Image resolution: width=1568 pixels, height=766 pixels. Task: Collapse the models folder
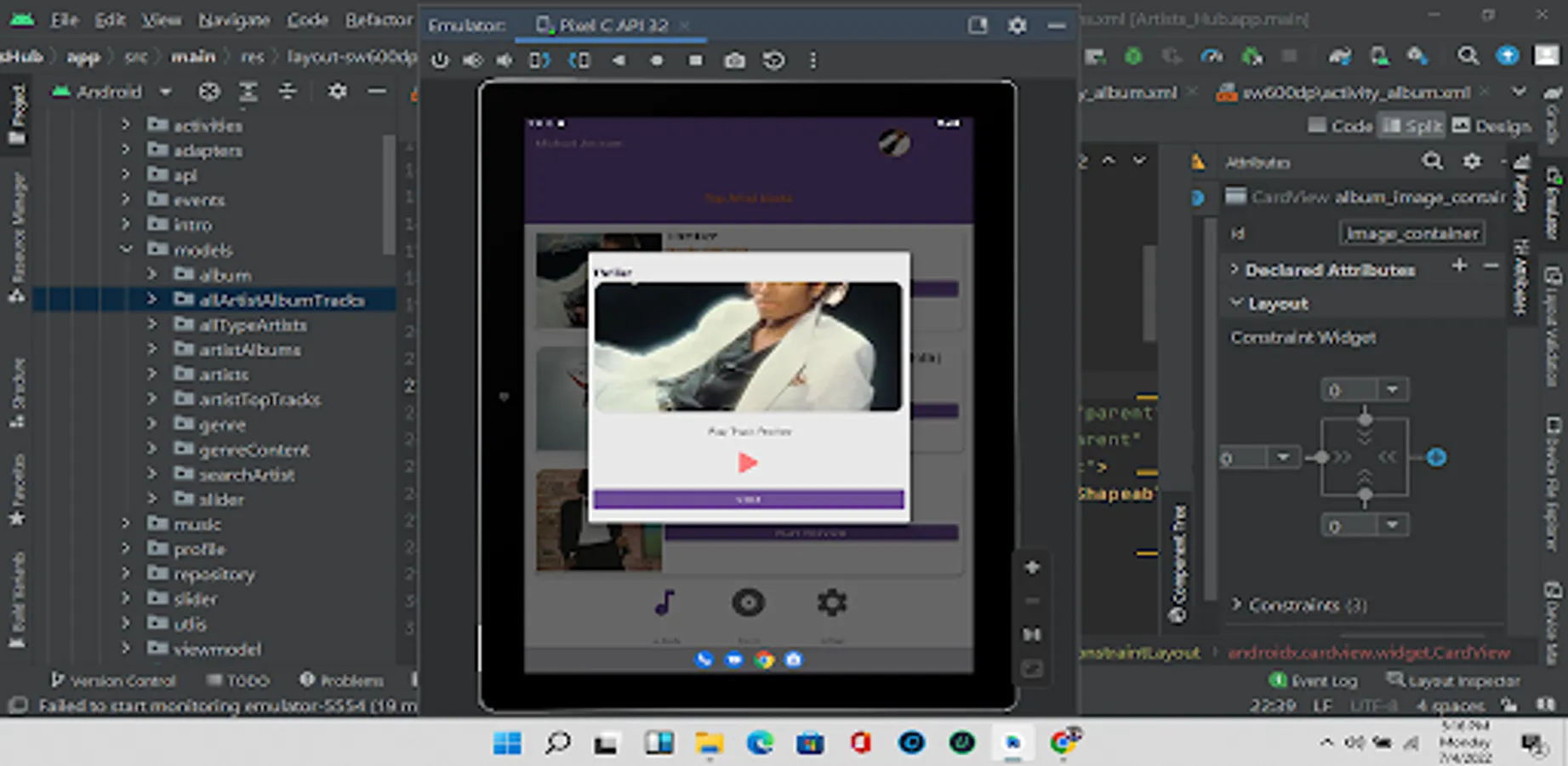pos(126,249)
